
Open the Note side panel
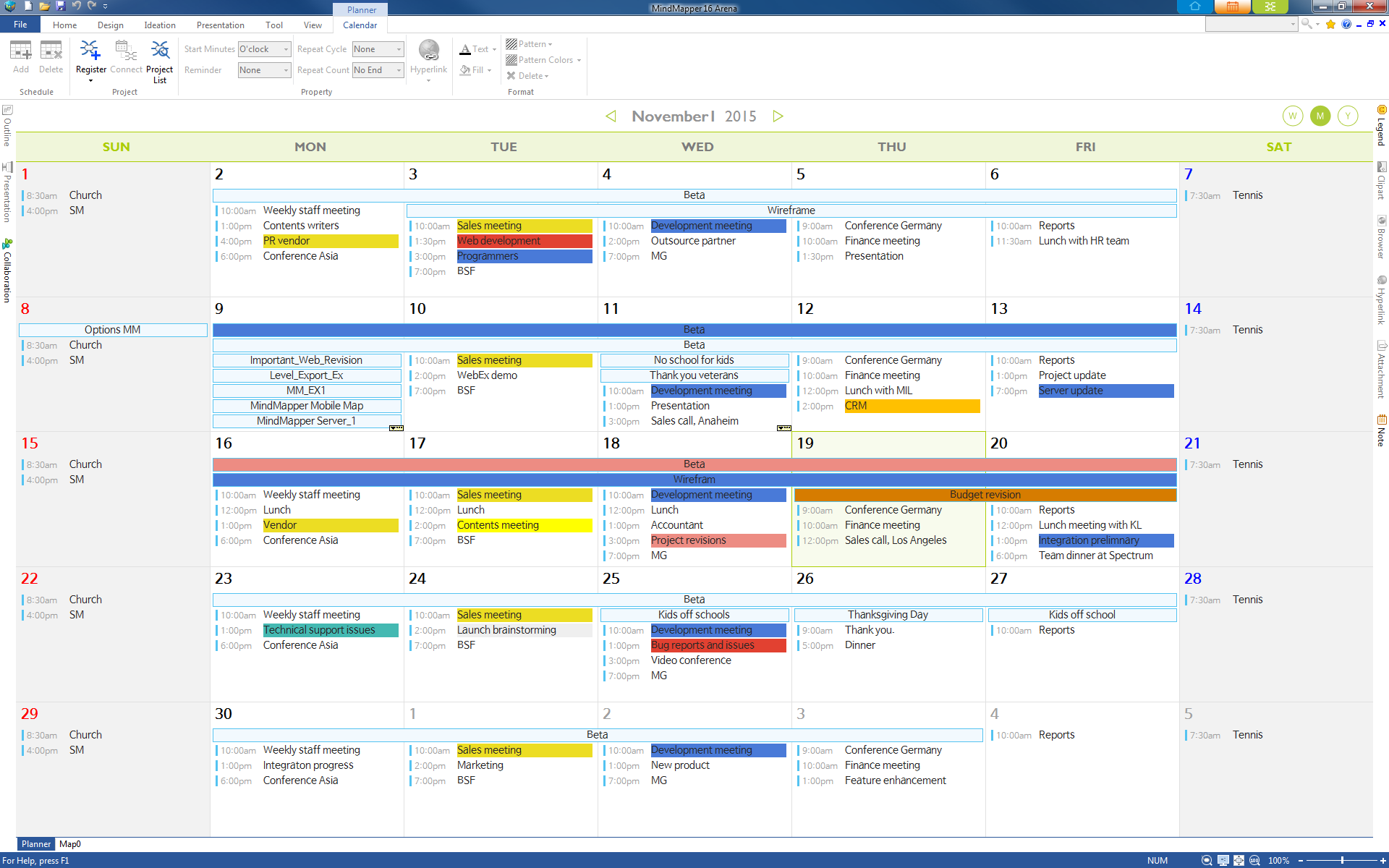coord(1381,430)
